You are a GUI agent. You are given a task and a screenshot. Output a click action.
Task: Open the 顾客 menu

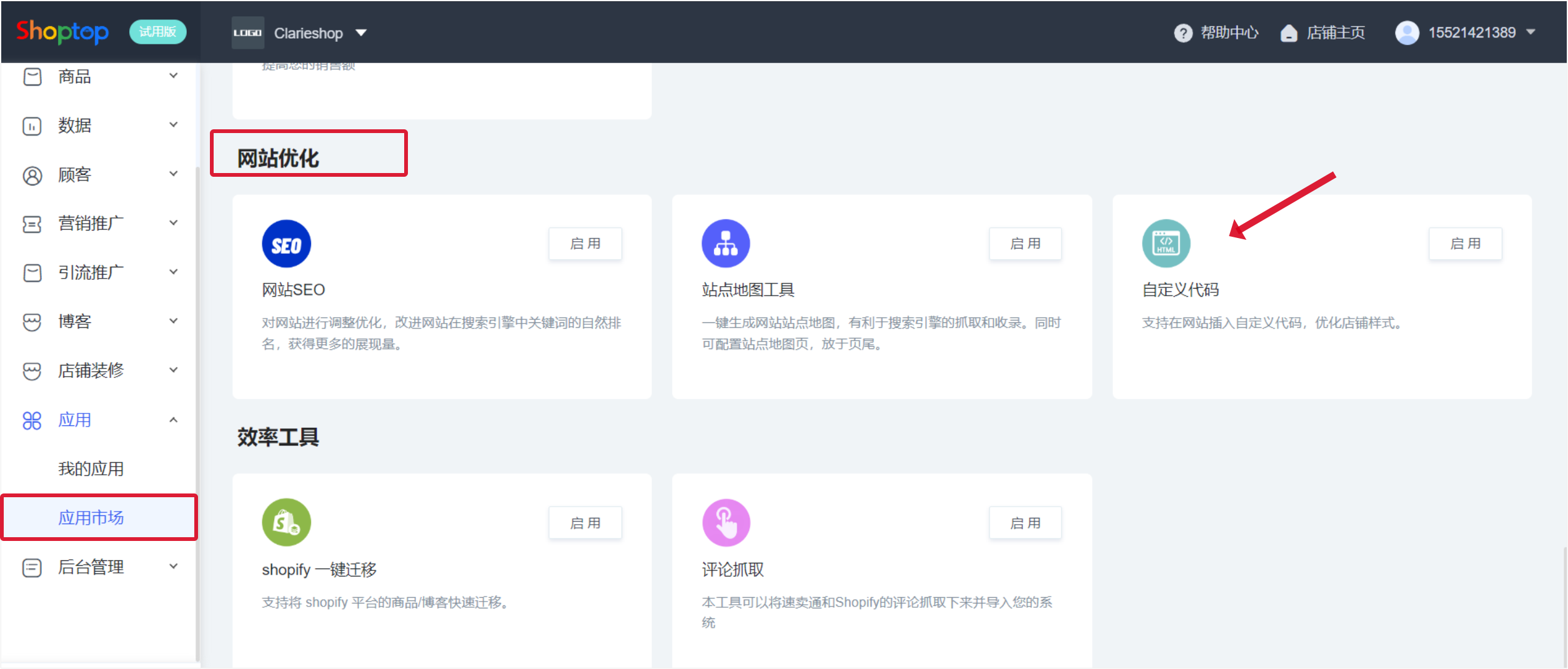[x=74, y=174]
